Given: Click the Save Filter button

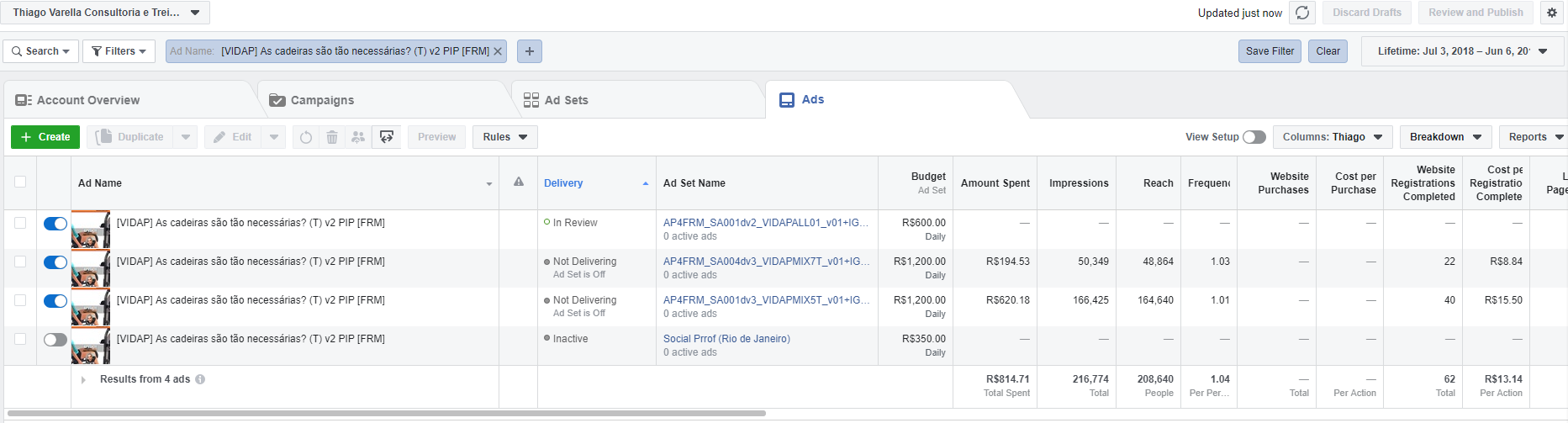Looking at the screenshot, I should 1270,51.
